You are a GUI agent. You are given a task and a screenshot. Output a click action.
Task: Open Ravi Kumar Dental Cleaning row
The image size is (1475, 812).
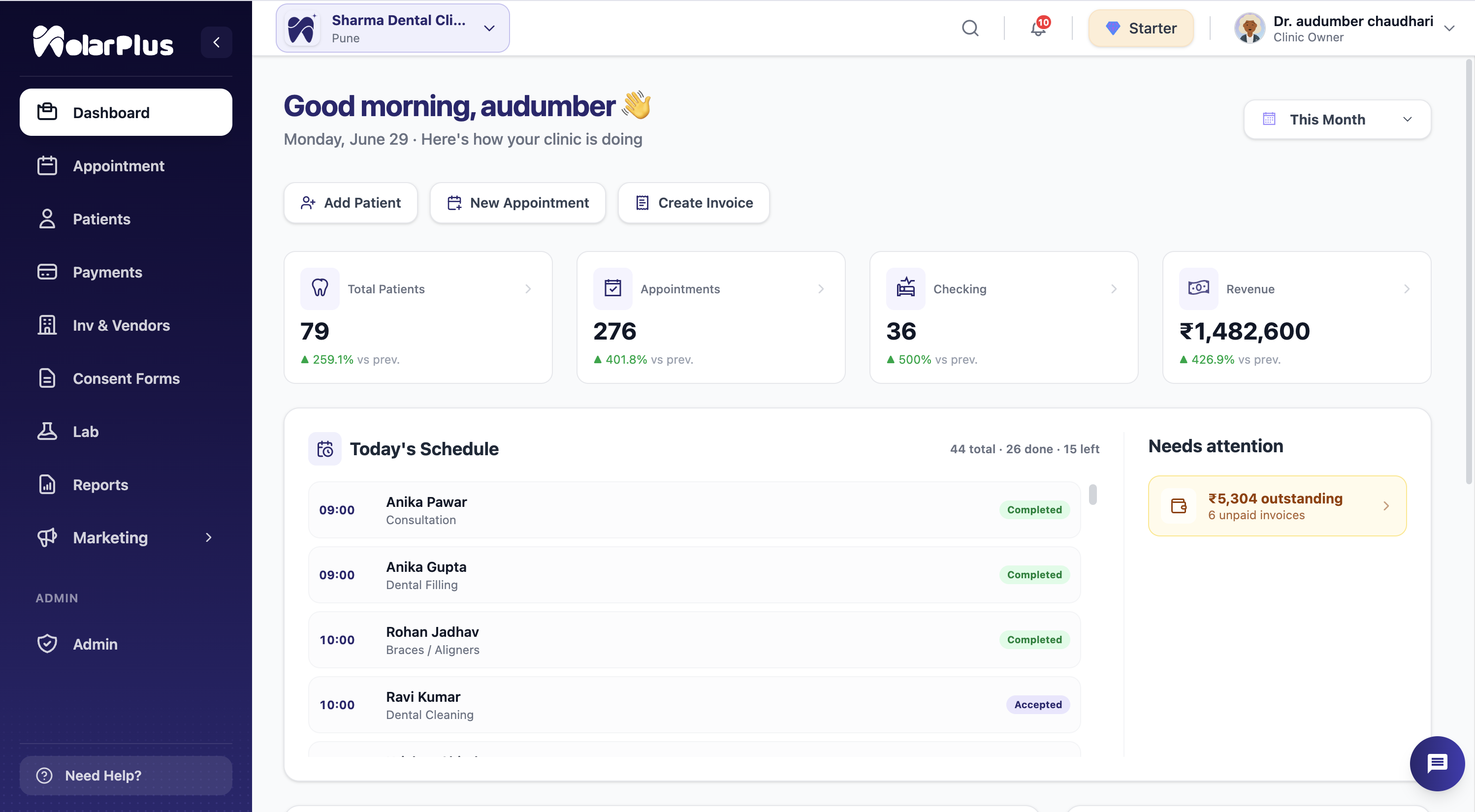coord(694,705)
